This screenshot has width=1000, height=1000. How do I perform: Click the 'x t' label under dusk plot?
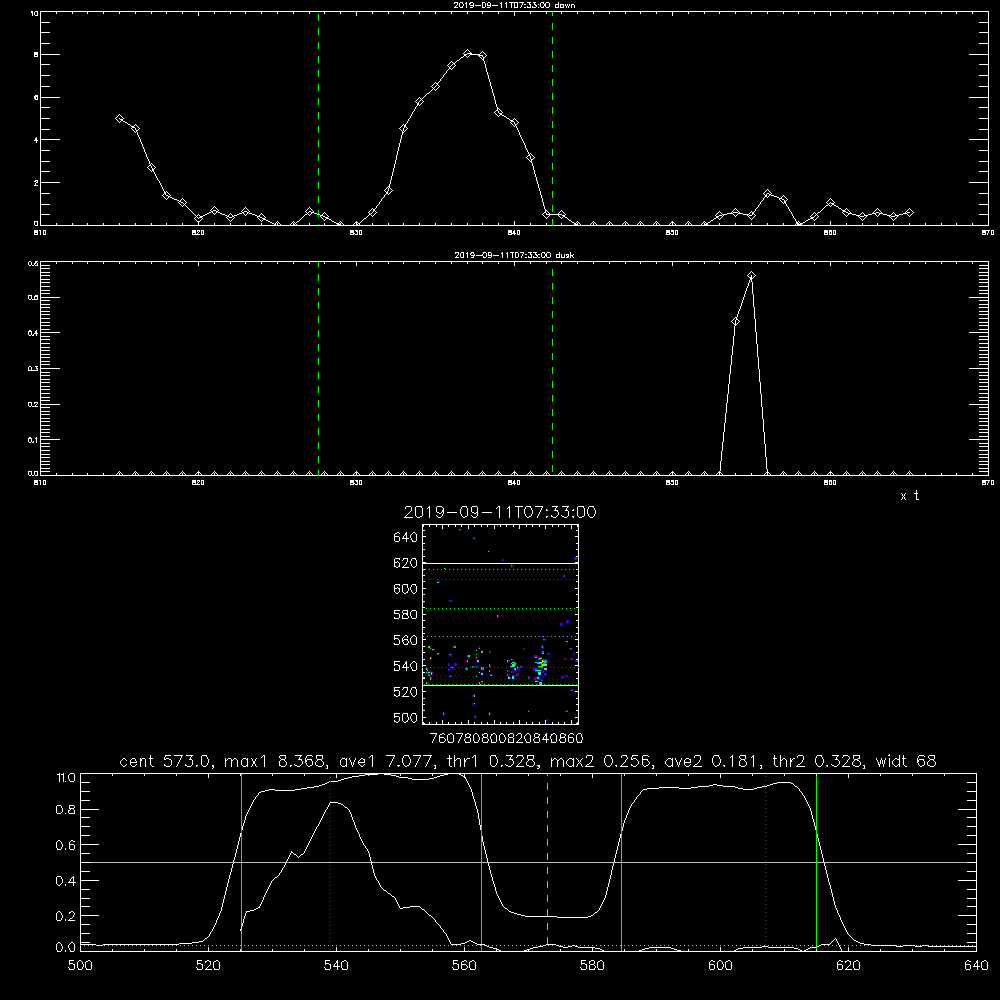pos(909,496)
